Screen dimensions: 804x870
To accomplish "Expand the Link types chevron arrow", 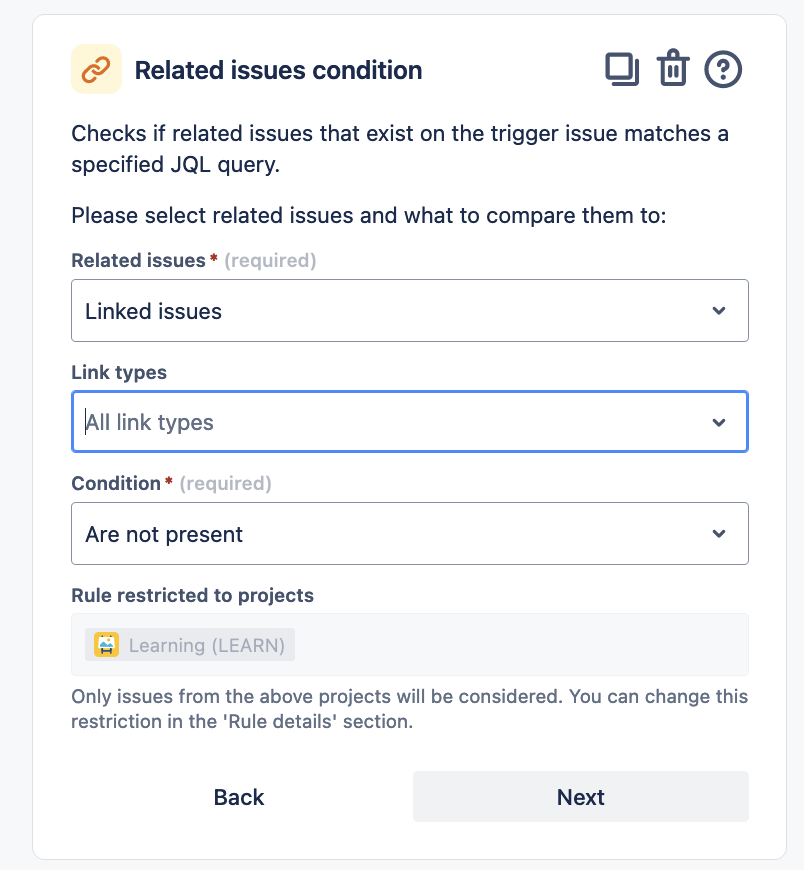I will [x=719, y=422].
